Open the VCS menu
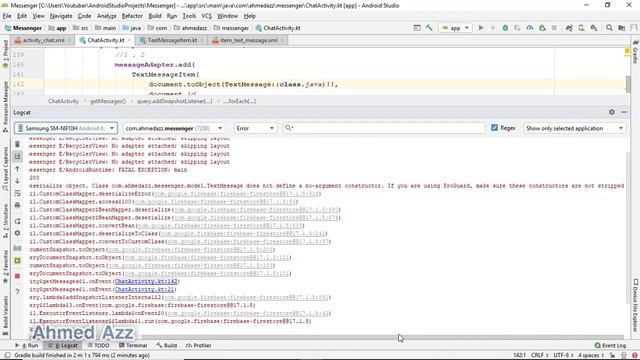Screen dimensions: 640x360 [x=207, y=16]
